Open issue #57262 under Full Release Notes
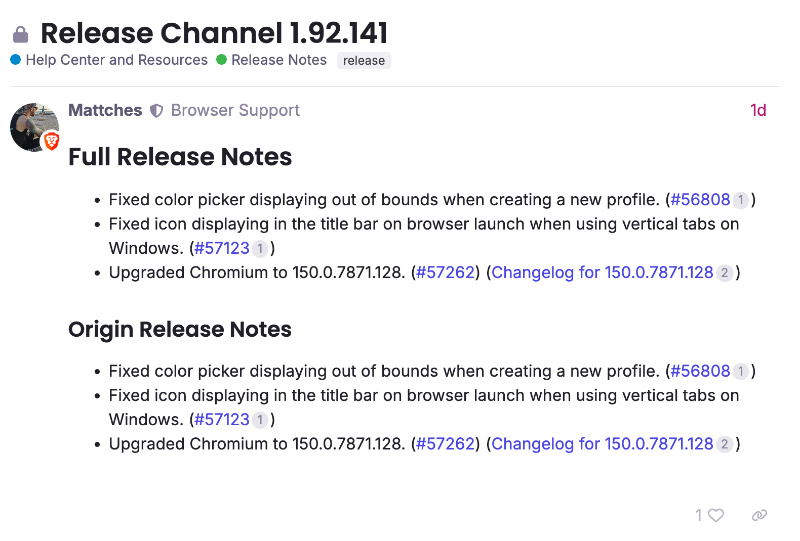Image resolution: width=800 pixels, height=541 pixels. point(445,273)
